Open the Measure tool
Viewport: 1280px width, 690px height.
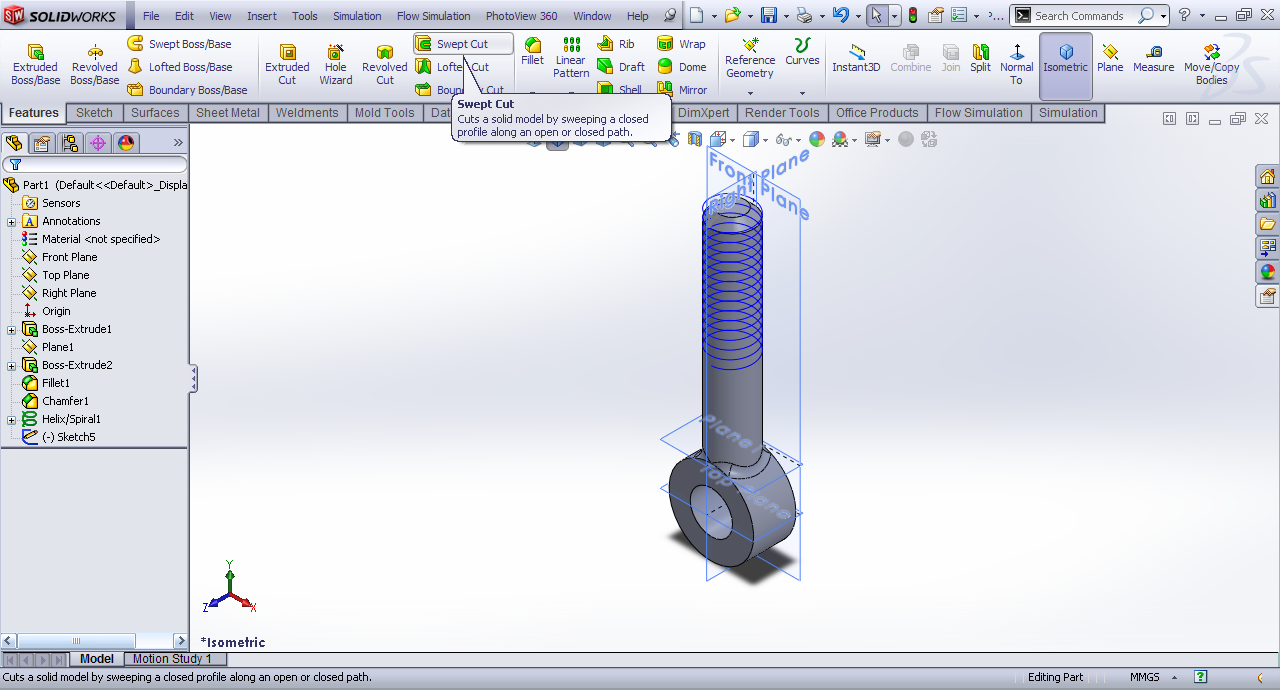[1153, 58]
